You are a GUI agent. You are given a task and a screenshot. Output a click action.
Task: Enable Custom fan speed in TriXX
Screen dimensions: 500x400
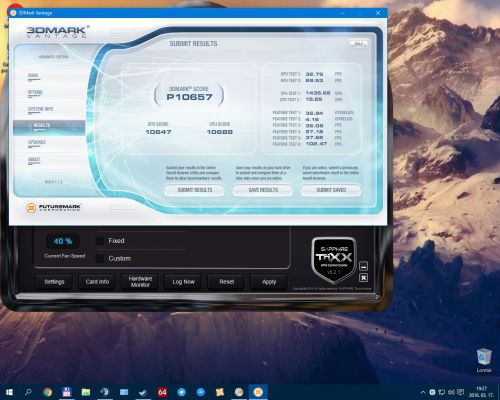tap(100, 258)
